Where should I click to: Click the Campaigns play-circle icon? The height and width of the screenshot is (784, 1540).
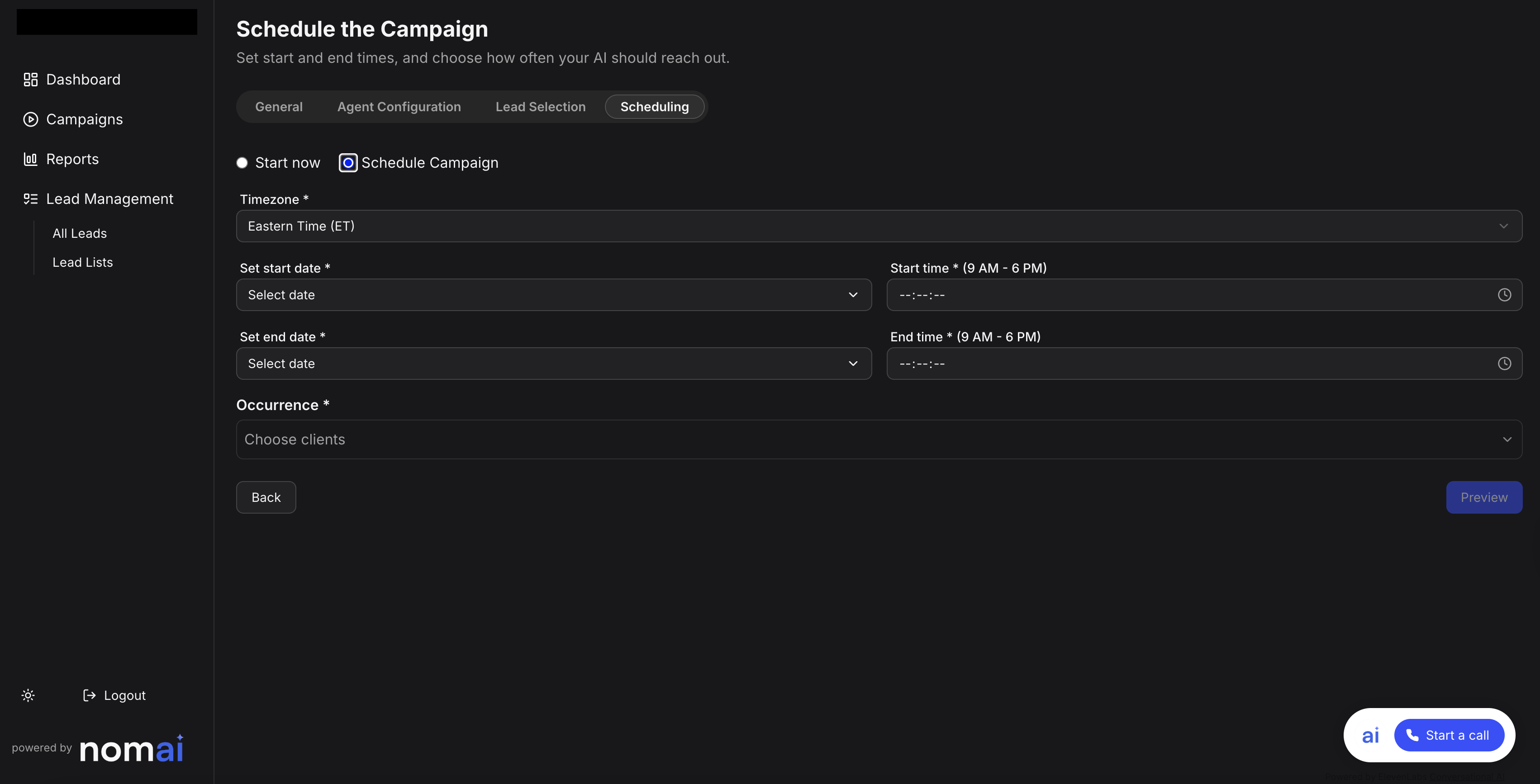tap(30, 119)
